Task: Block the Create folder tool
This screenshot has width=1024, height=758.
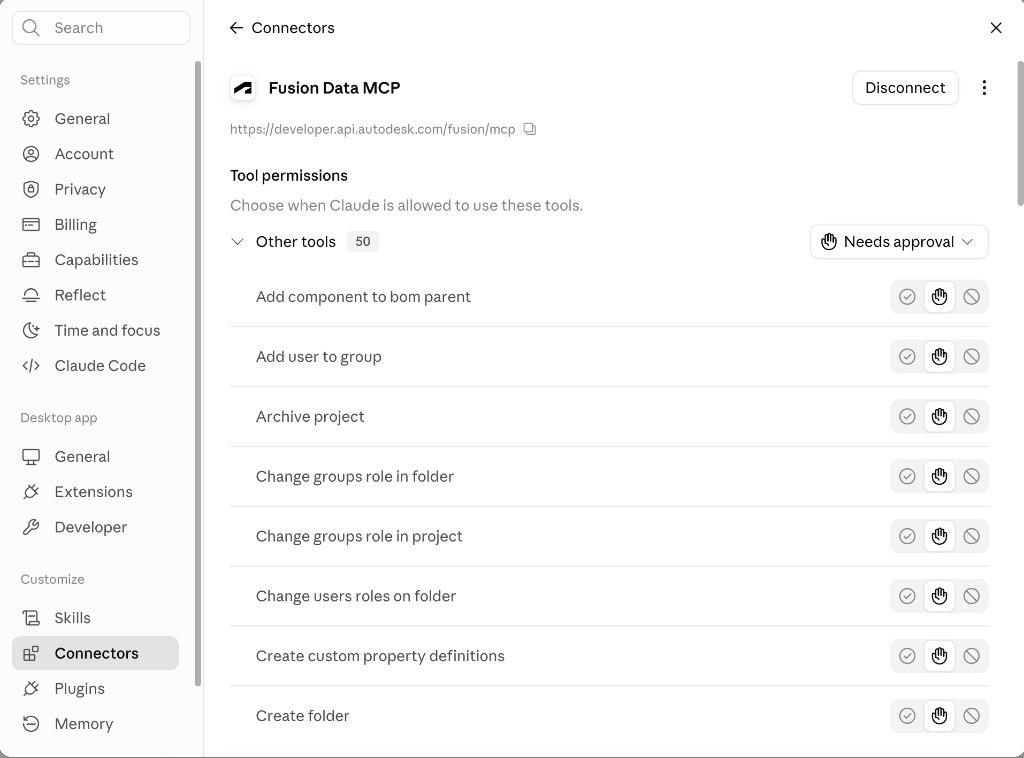Action: [971, 716]
